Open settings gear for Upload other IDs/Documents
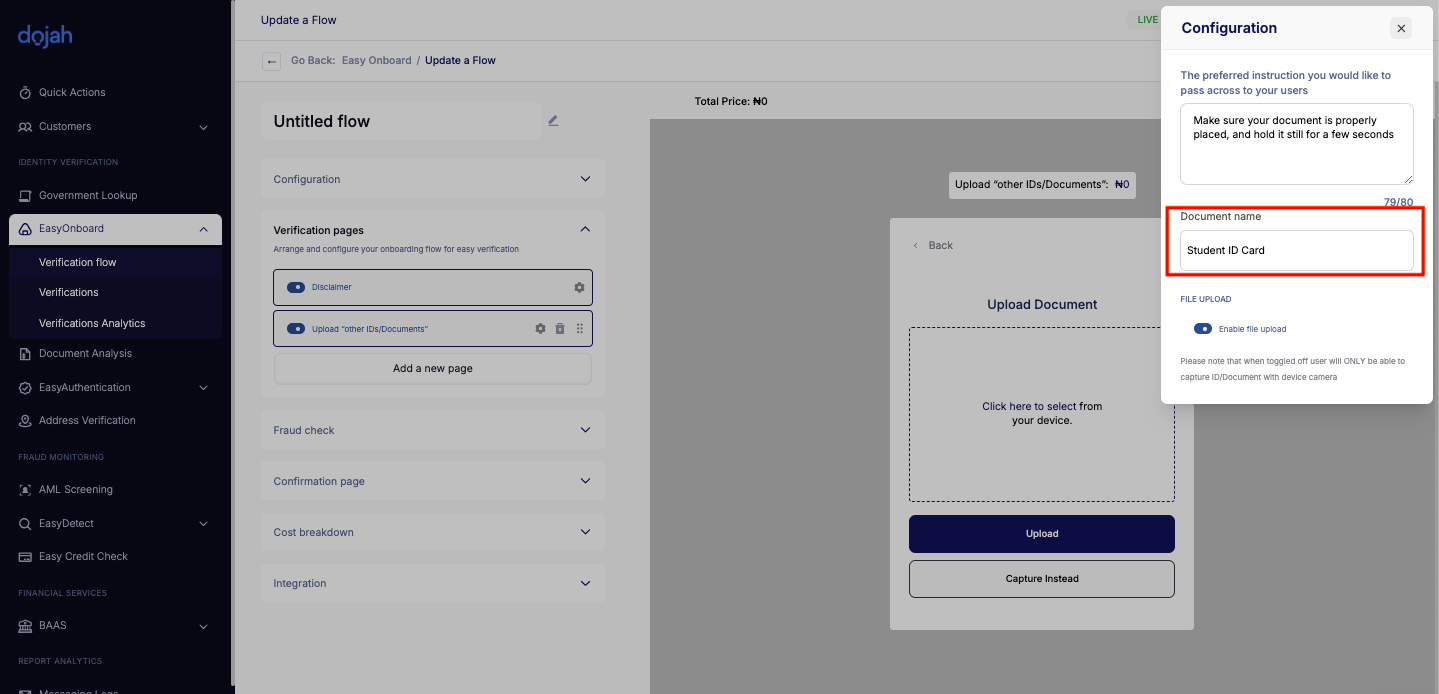The image size is (1439, 694). 541,329
